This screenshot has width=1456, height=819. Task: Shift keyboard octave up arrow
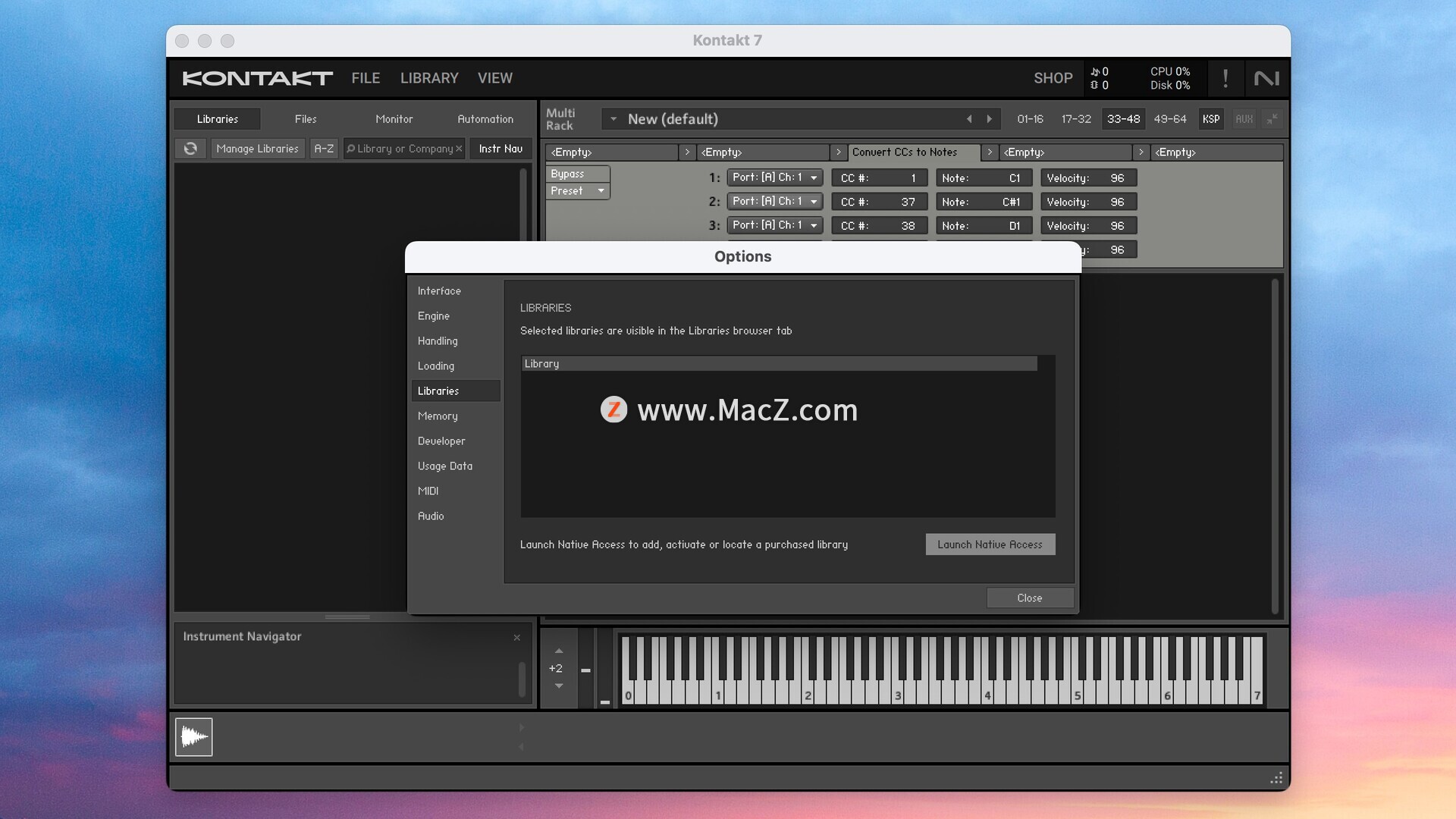[x=559, y=651]
